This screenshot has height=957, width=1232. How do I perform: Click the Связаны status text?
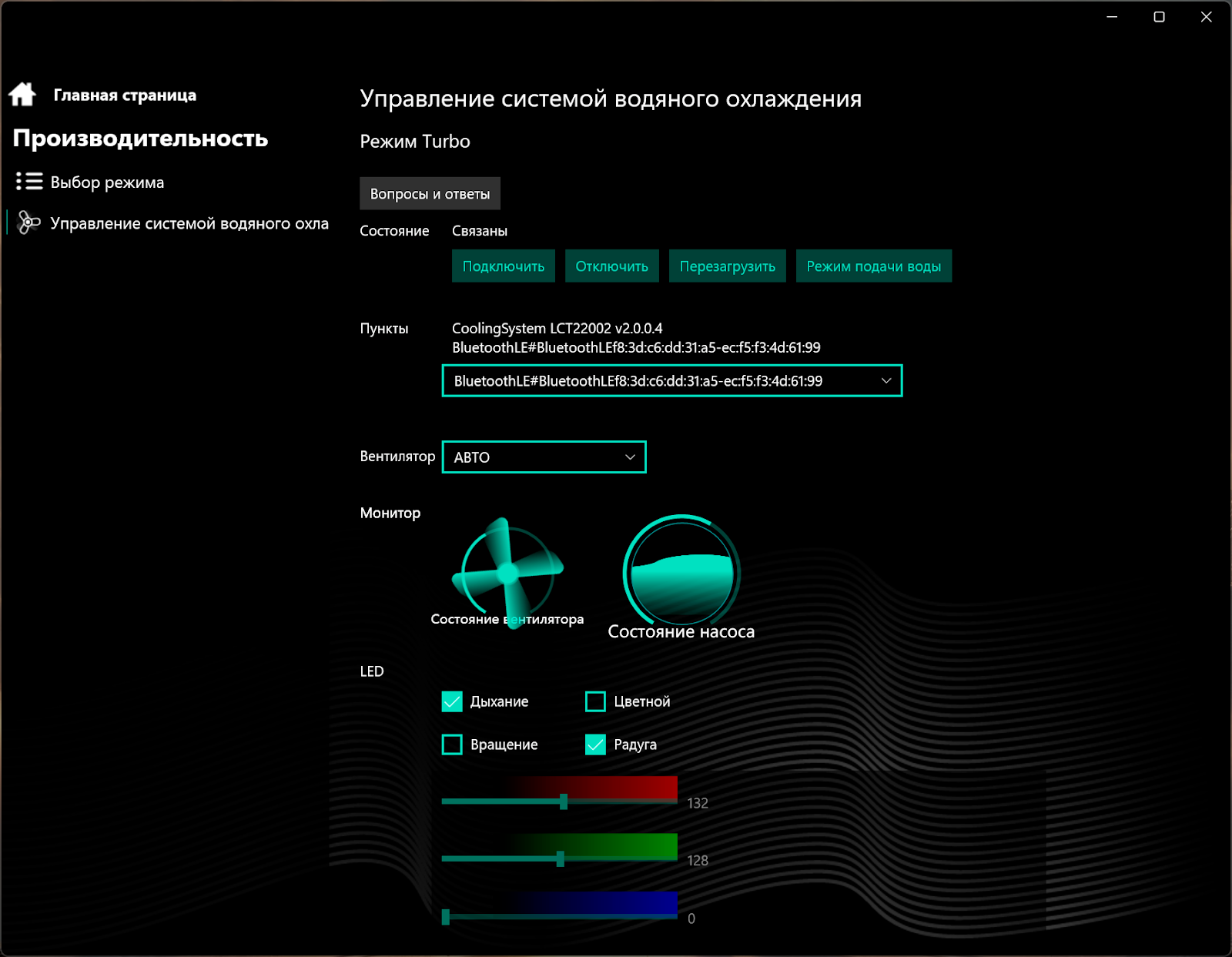(x=480, y=231)
